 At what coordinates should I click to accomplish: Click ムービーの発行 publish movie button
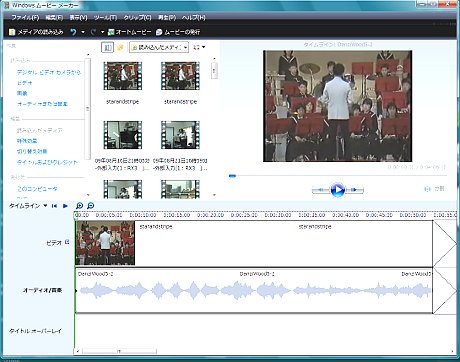178,32
